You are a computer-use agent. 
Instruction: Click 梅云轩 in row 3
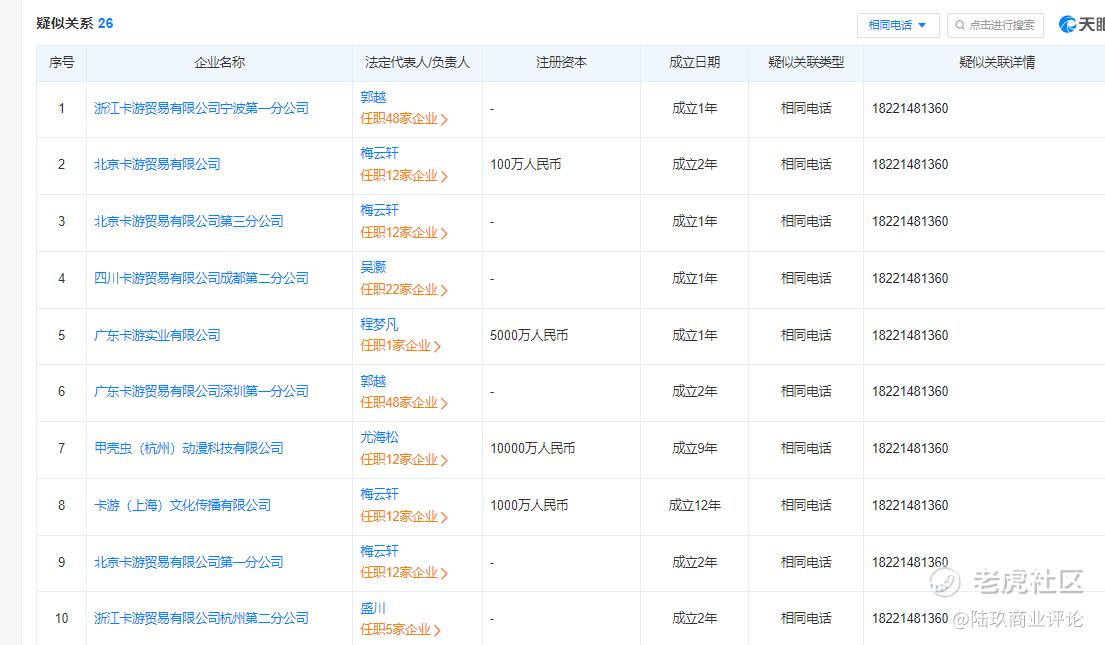point(379,210)
